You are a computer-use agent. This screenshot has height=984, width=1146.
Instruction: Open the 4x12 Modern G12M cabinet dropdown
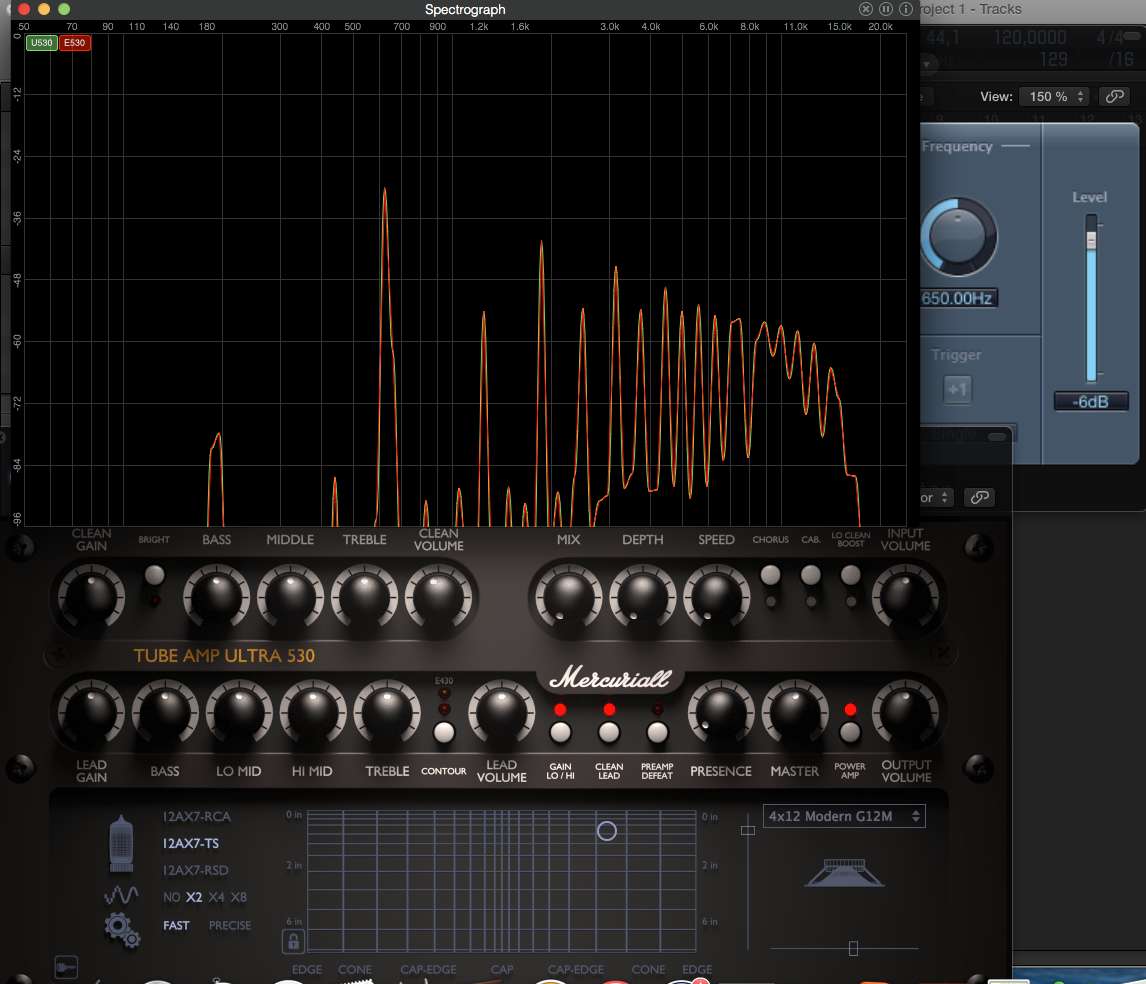(844, 816)
